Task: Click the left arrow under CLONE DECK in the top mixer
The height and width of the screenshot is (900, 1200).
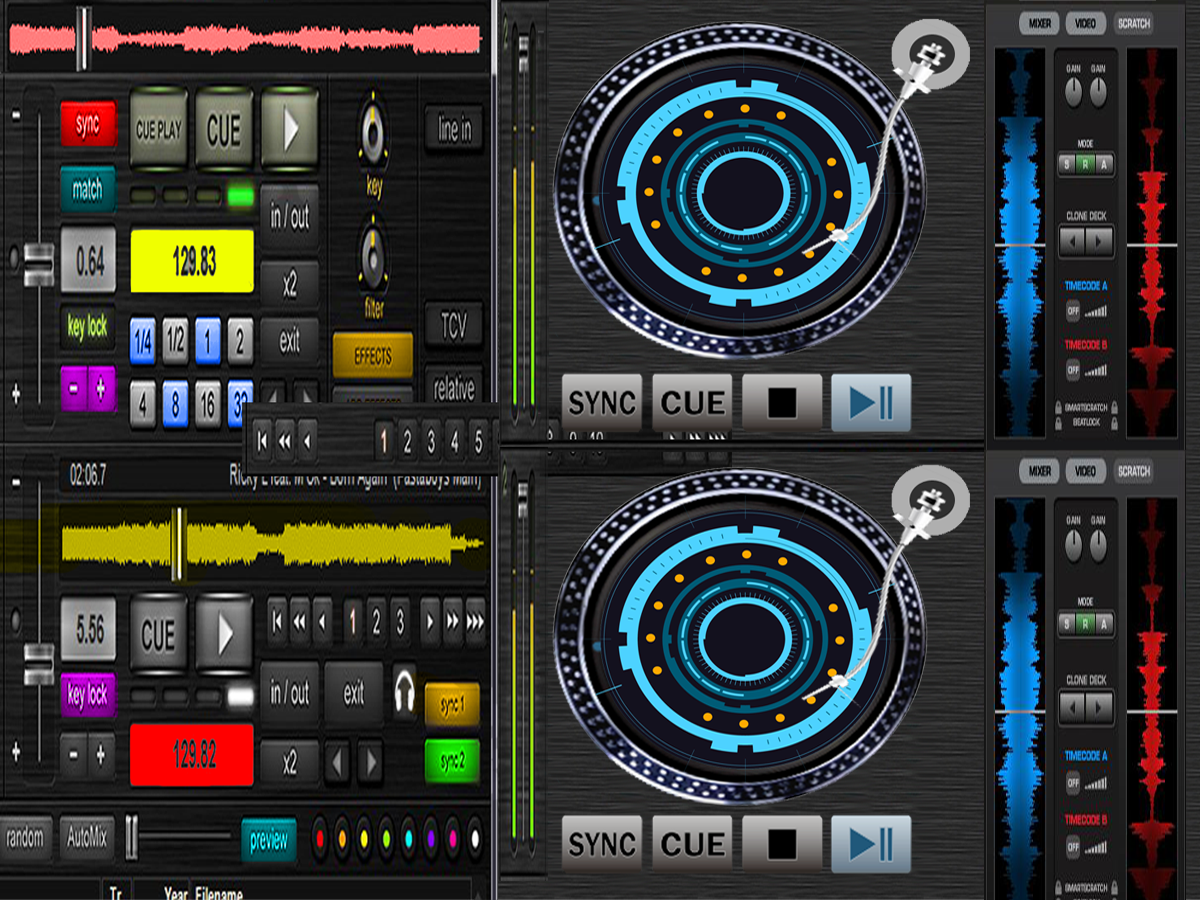Action: coord(1072,241)
